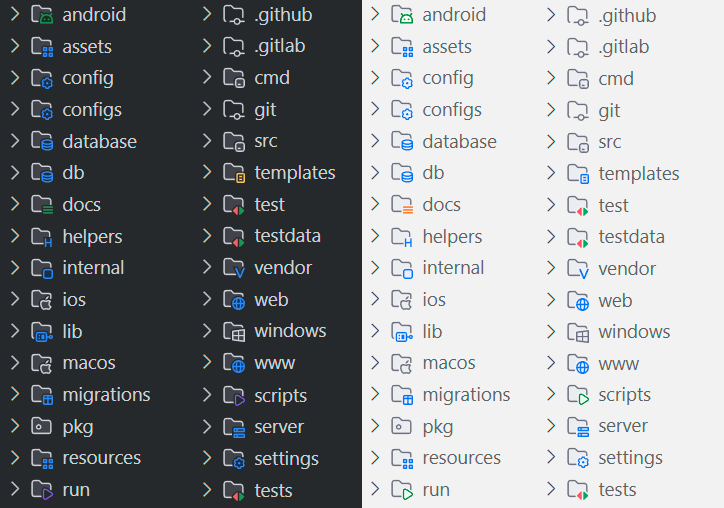This screenshot has height=508, width=724.
Task: Click the android folder icon in dark theme
Action: 42,15
